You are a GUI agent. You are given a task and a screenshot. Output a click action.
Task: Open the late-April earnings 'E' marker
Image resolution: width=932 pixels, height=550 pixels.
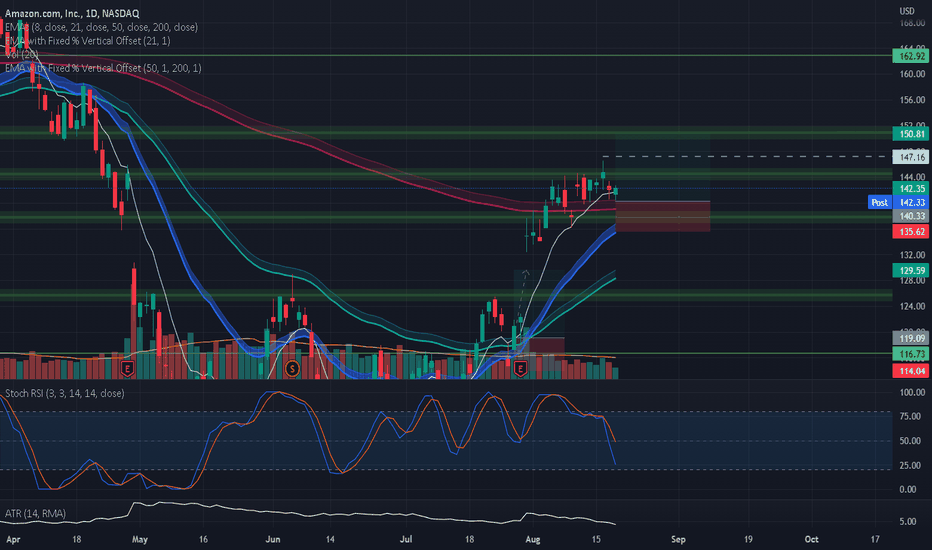tap(127, 369)
